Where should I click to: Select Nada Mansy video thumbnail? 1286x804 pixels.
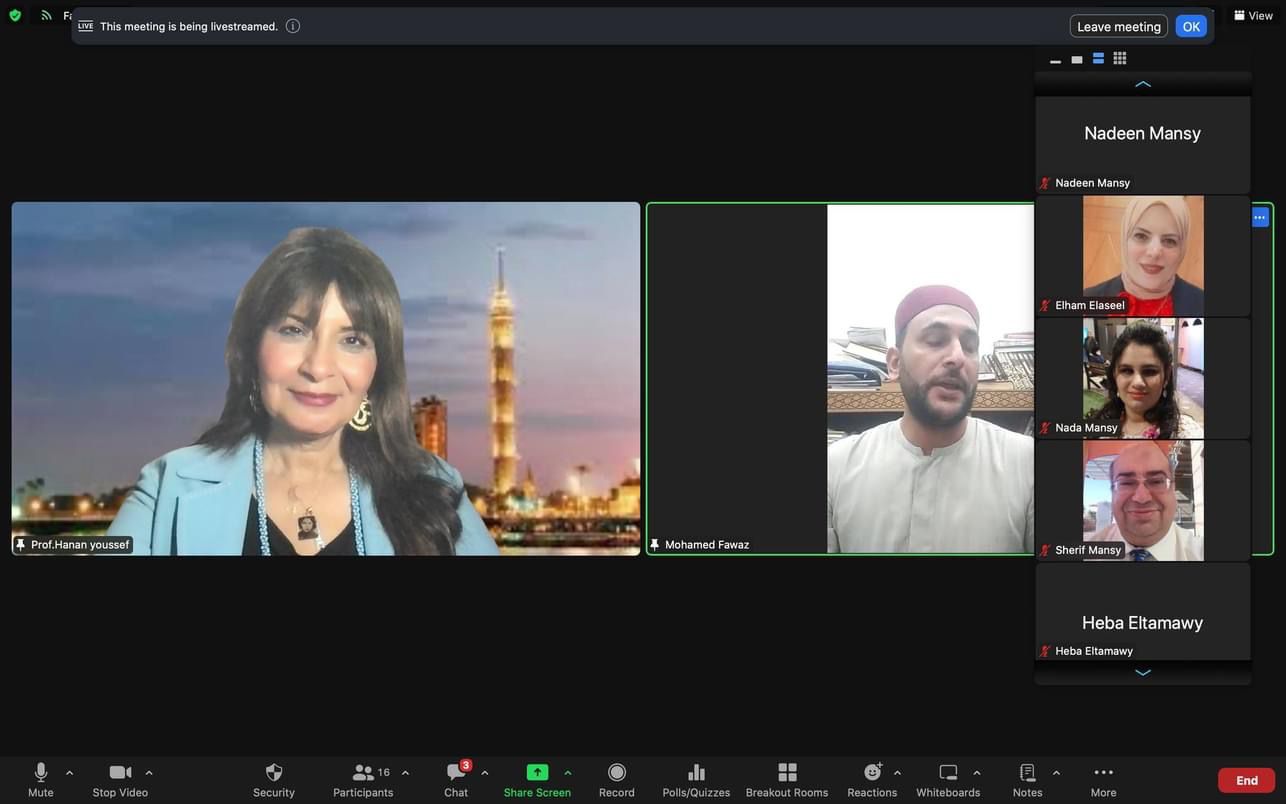click(x=1143, y=378)
